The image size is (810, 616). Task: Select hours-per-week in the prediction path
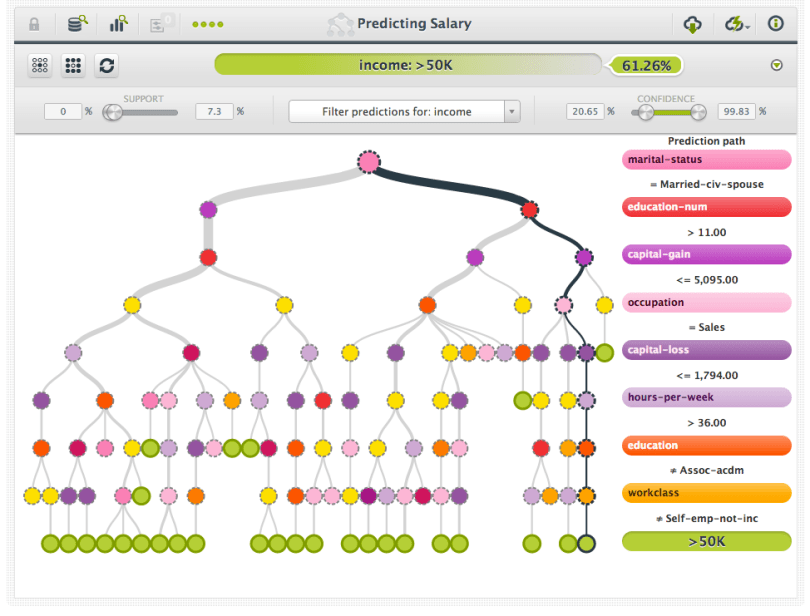(706, 397)
